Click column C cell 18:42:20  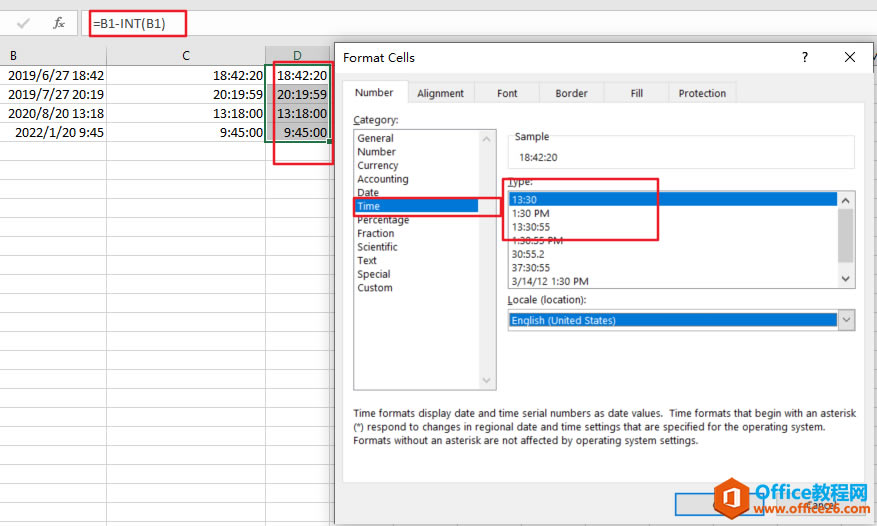[186, 76]
